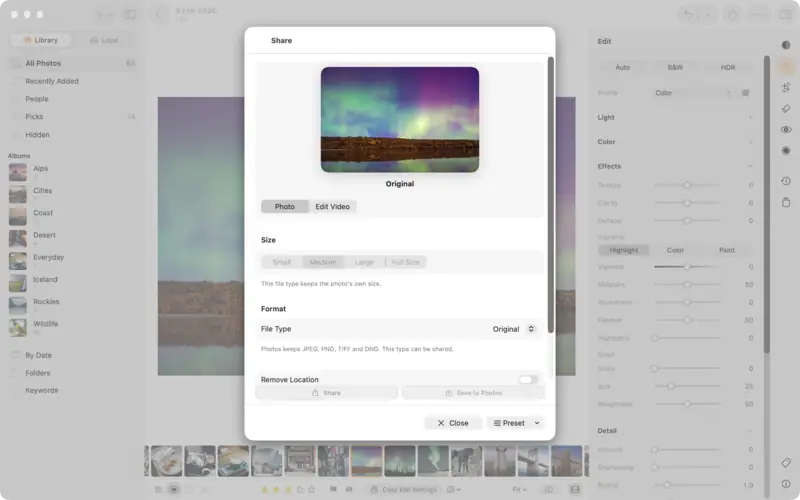Close the Share dialog
Screen dimensions: 800x500
tap(453, 423)
